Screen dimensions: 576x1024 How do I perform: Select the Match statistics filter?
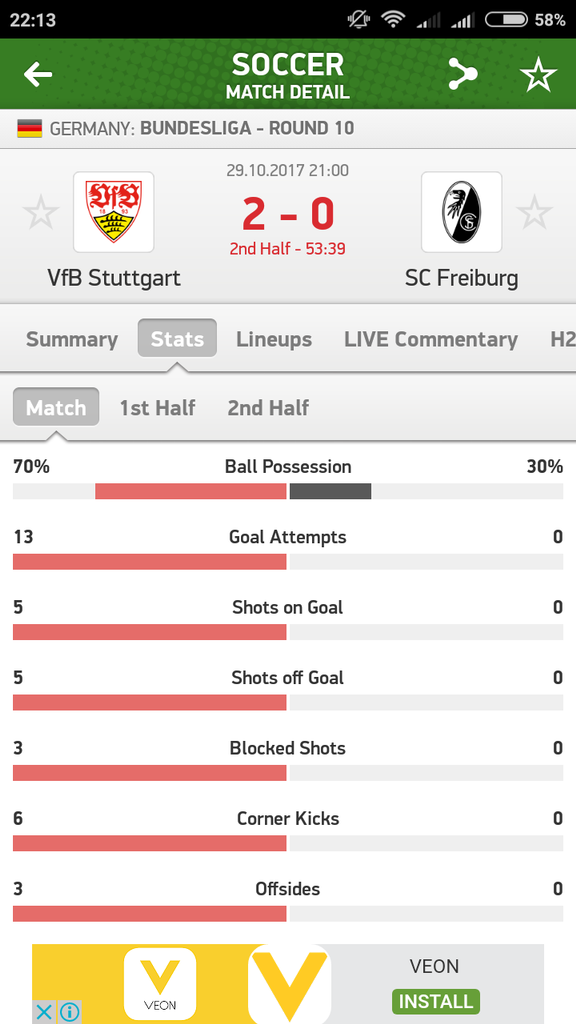56,407
